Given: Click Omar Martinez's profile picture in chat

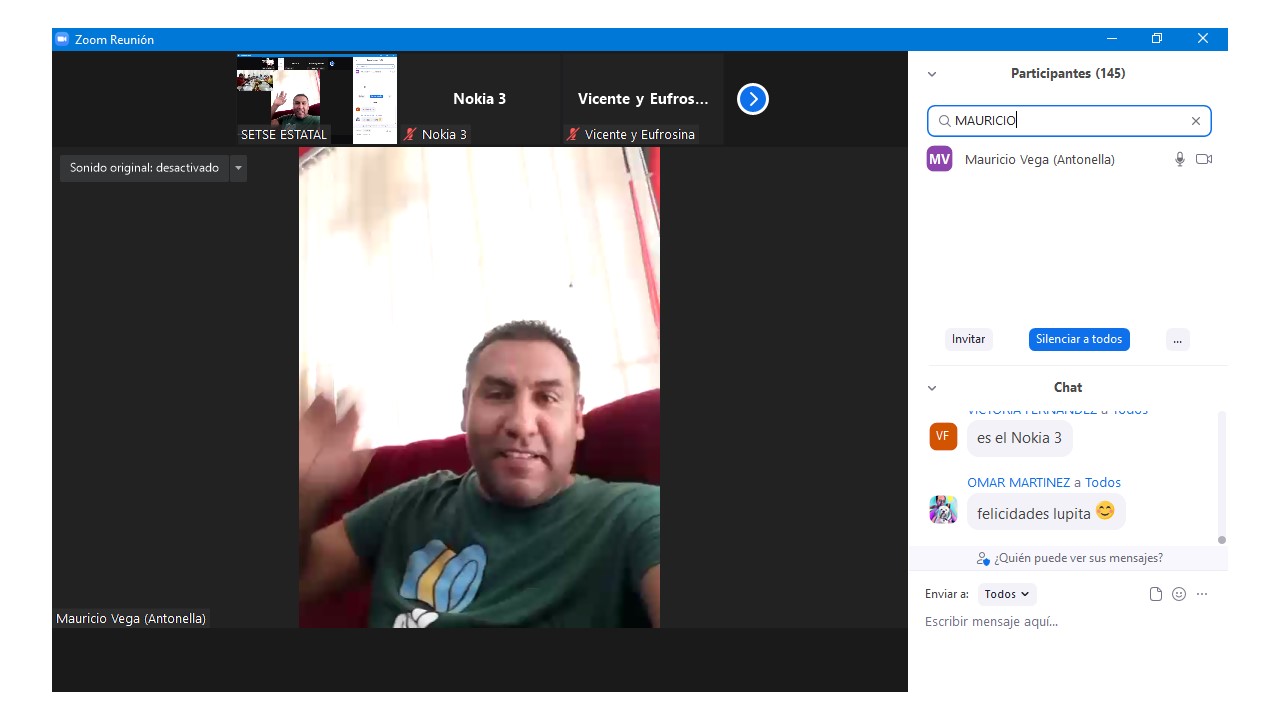Looking at the screenshot, I should 943,510.
